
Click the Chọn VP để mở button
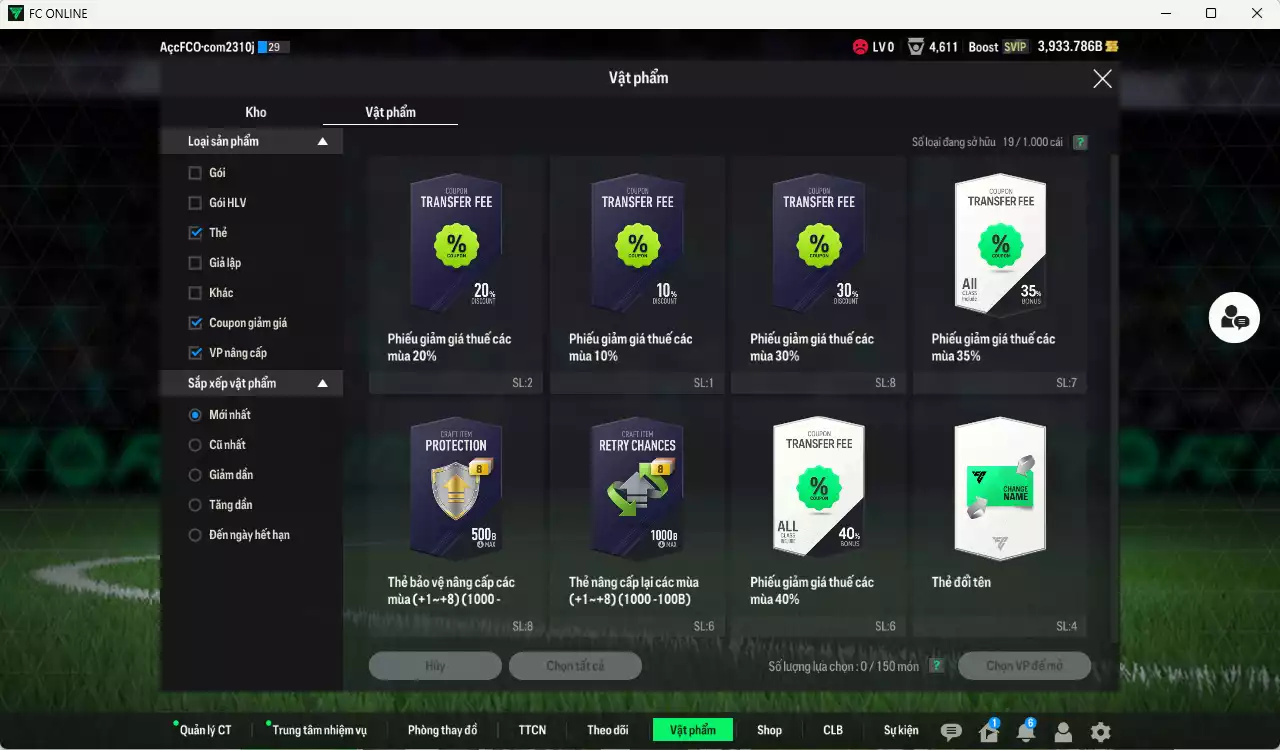point(1024,666)
